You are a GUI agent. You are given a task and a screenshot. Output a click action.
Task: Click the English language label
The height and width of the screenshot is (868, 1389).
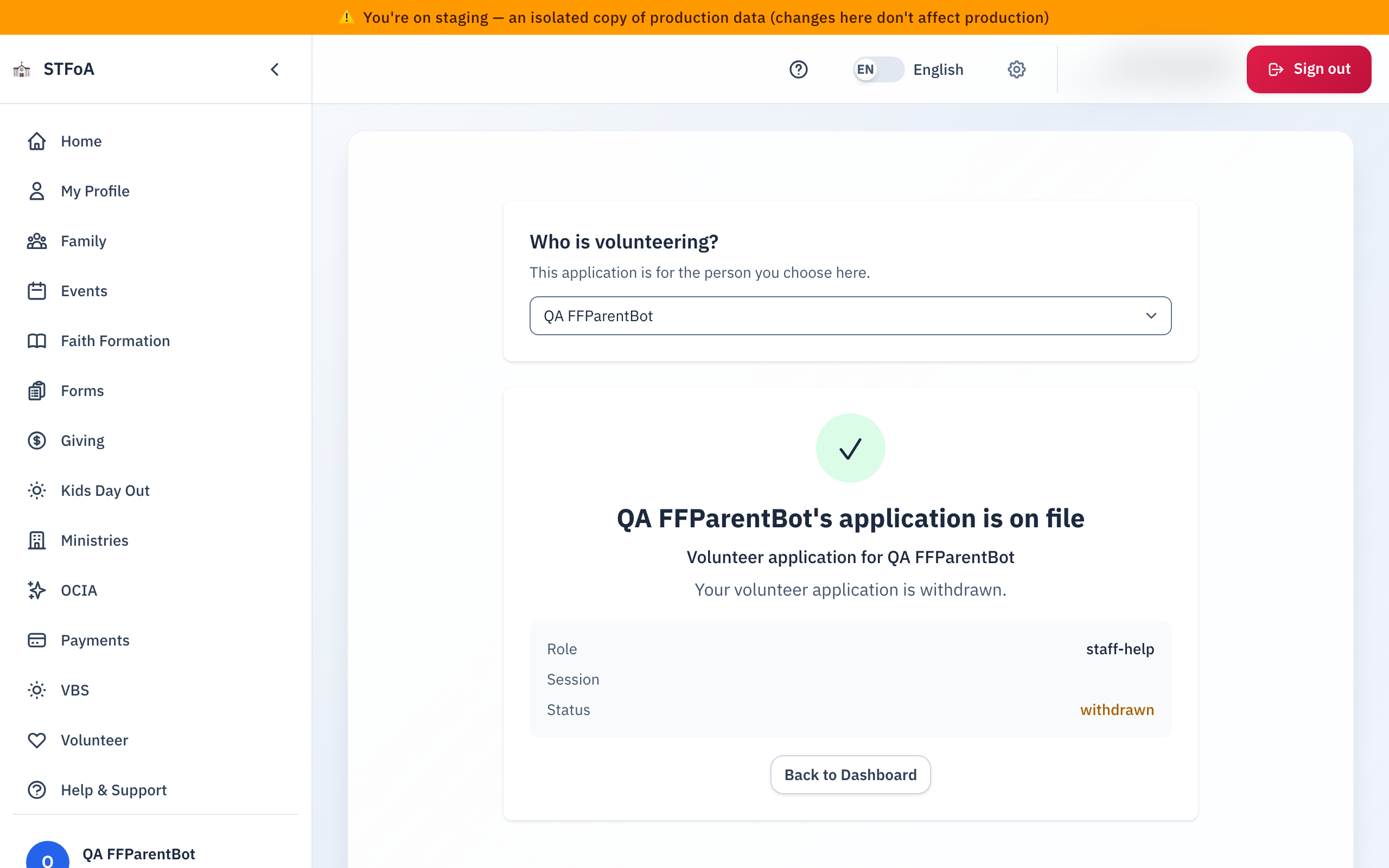[939, 69]
